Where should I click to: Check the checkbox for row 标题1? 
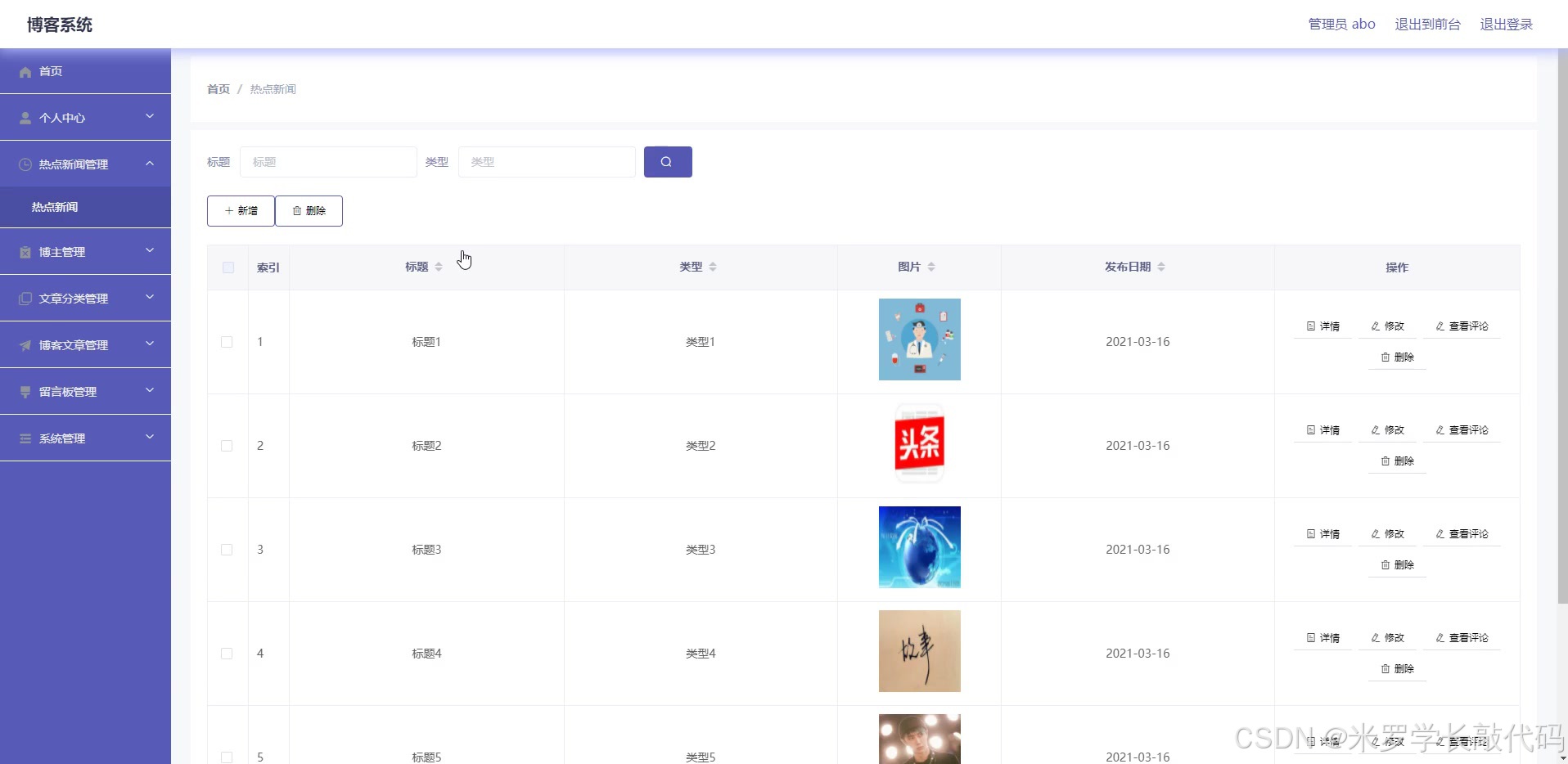pyautogui.click(x=227, y=342)
